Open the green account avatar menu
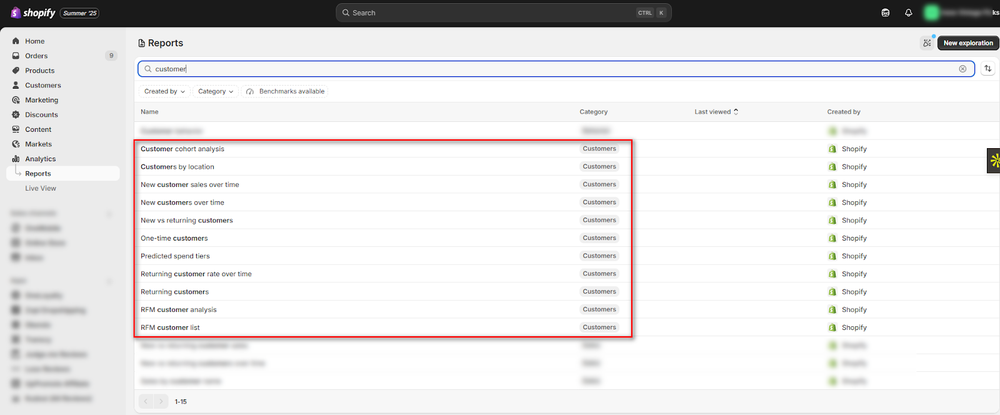1000x415 pixels. [932, 12]
